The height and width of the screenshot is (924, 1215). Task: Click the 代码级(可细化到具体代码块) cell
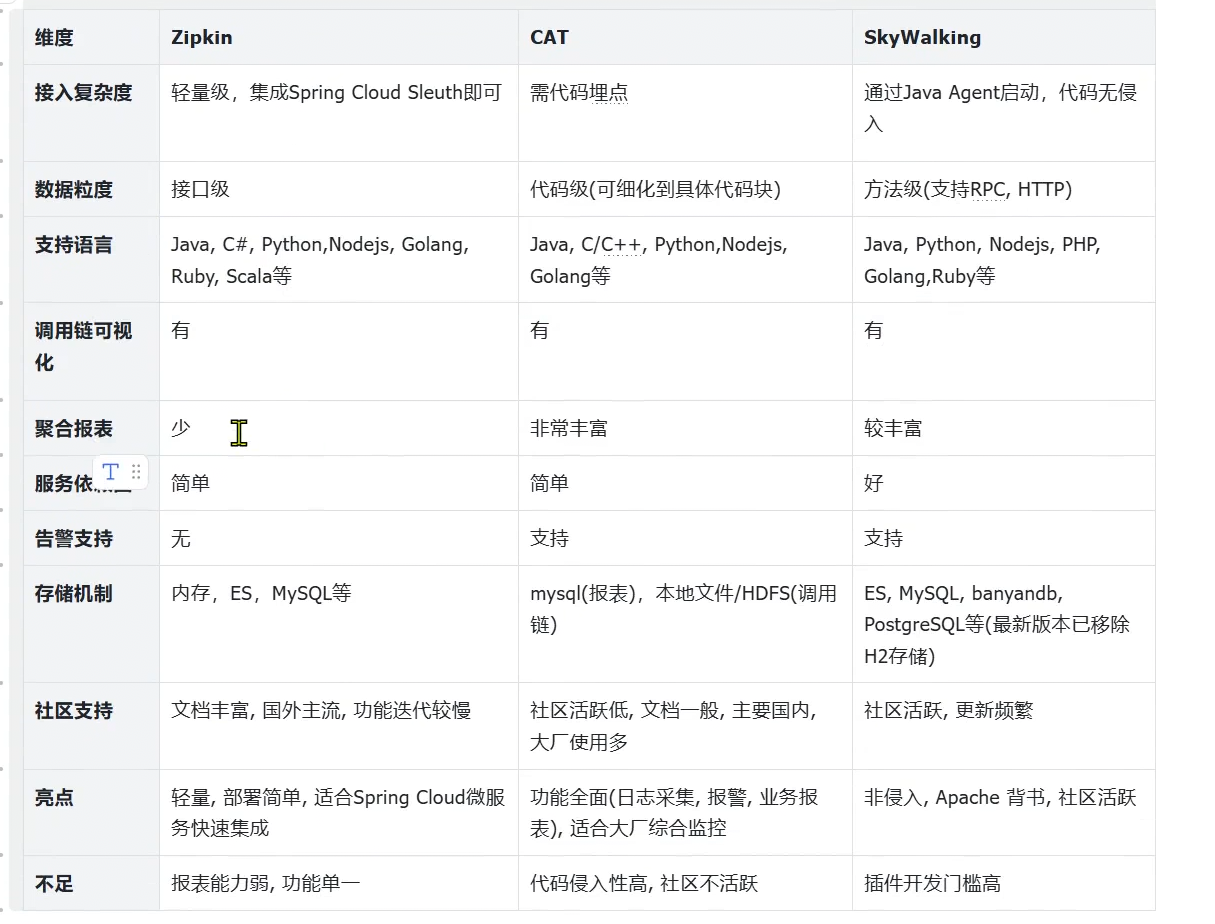click(x=685, y=189)
